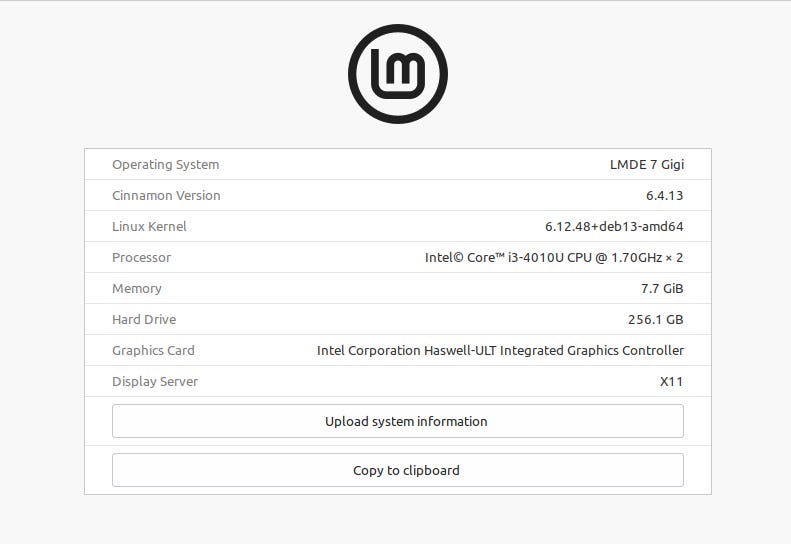Select the Linux Kernel label
The width and height of the screenshot is (791, 544).
149,227
